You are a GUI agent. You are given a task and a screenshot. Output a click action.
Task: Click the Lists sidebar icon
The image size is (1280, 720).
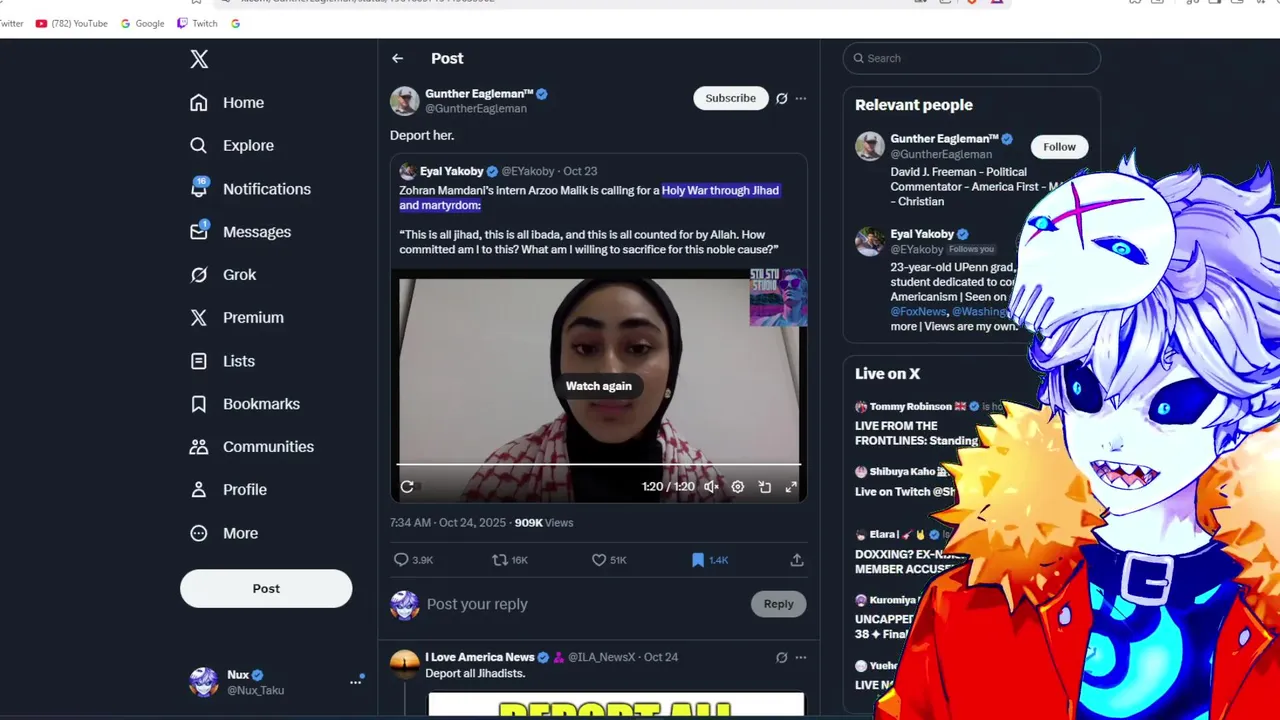[x=199, y=361]
